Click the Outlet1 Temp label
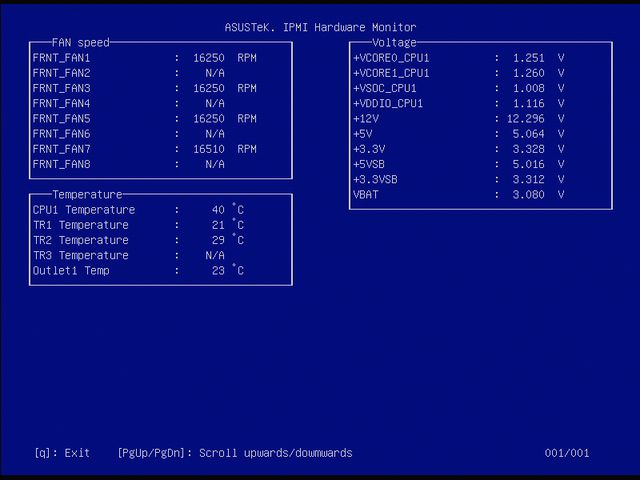Image resolution: width=640 pixels, height=480 pixels. tap(71, 271)
